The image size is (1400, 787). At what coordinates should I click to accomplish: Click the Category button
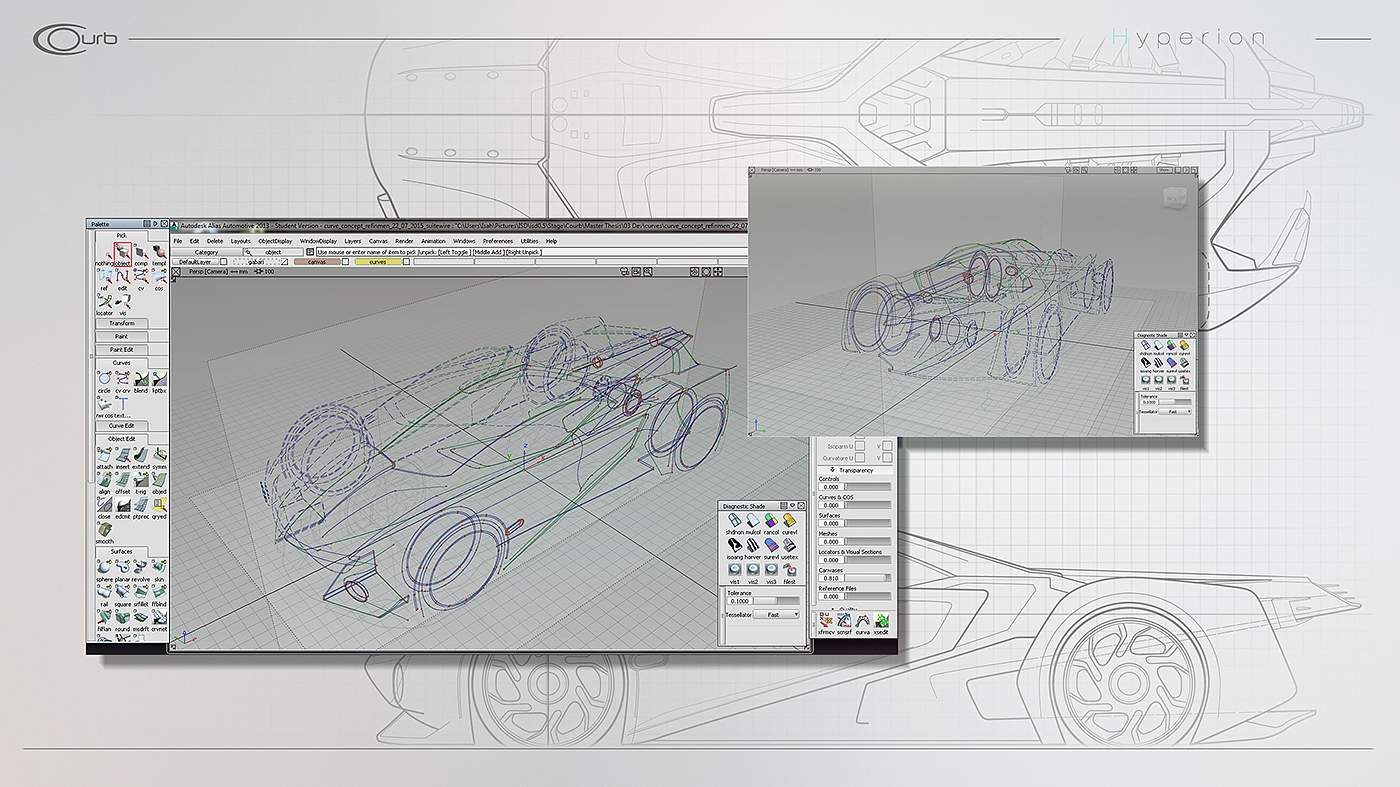click(x=206, y=252)
